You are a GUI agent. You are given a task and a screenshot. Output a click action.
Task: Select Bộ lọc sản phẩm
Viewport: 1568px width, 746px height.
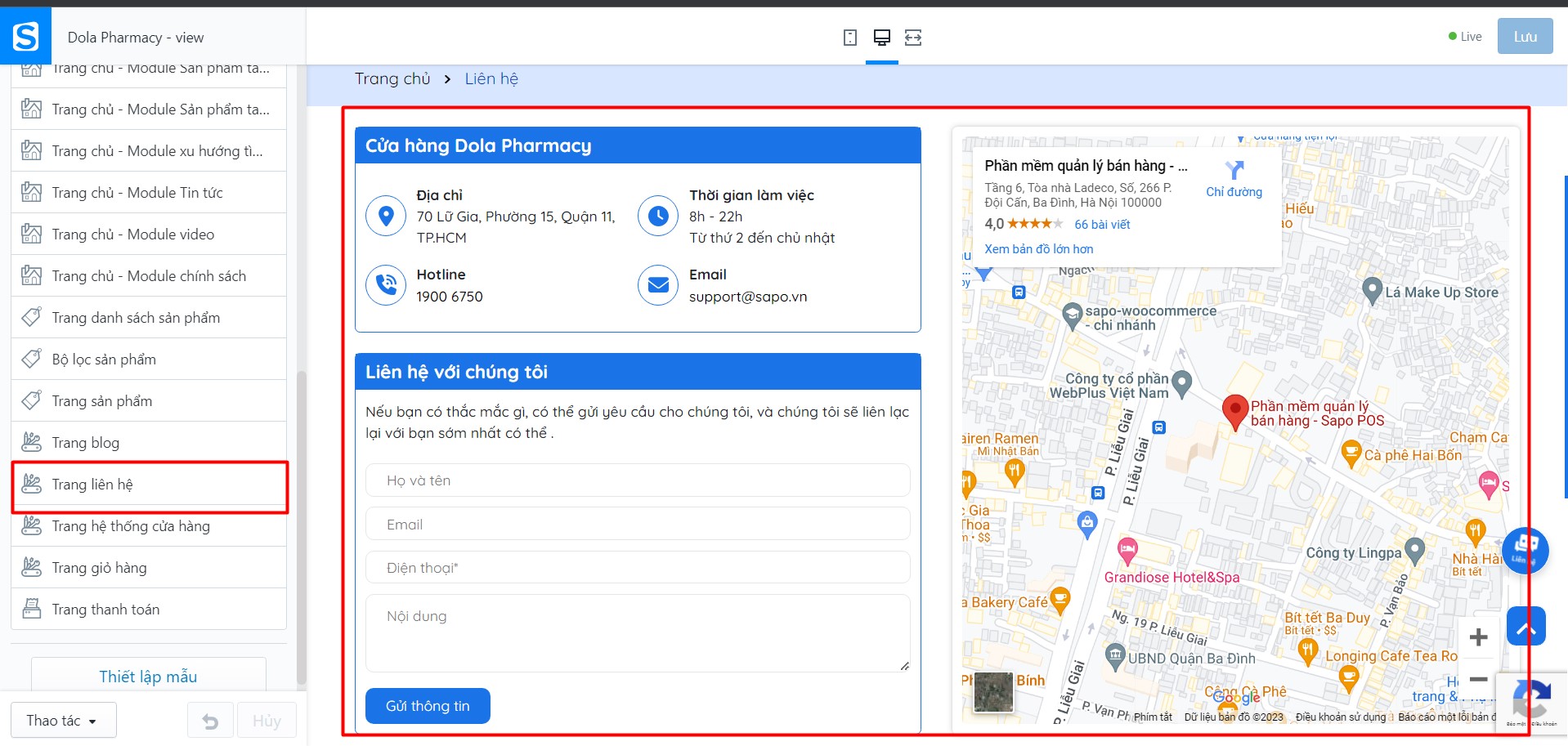[x=149, y=359]
